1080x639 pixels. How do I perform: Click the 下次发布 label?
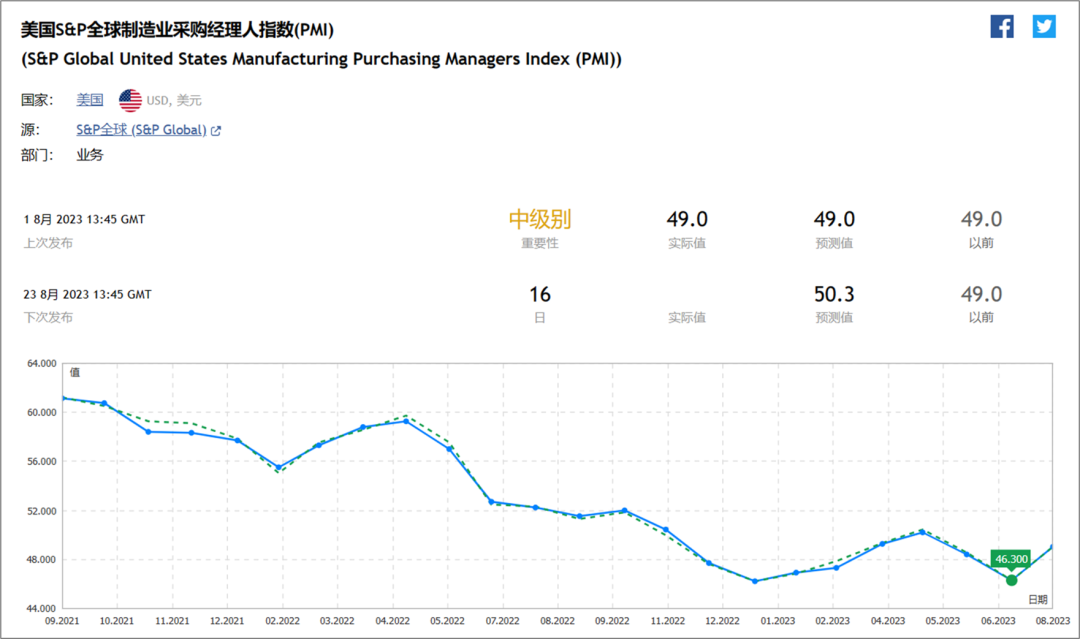(x=48, y=317)
